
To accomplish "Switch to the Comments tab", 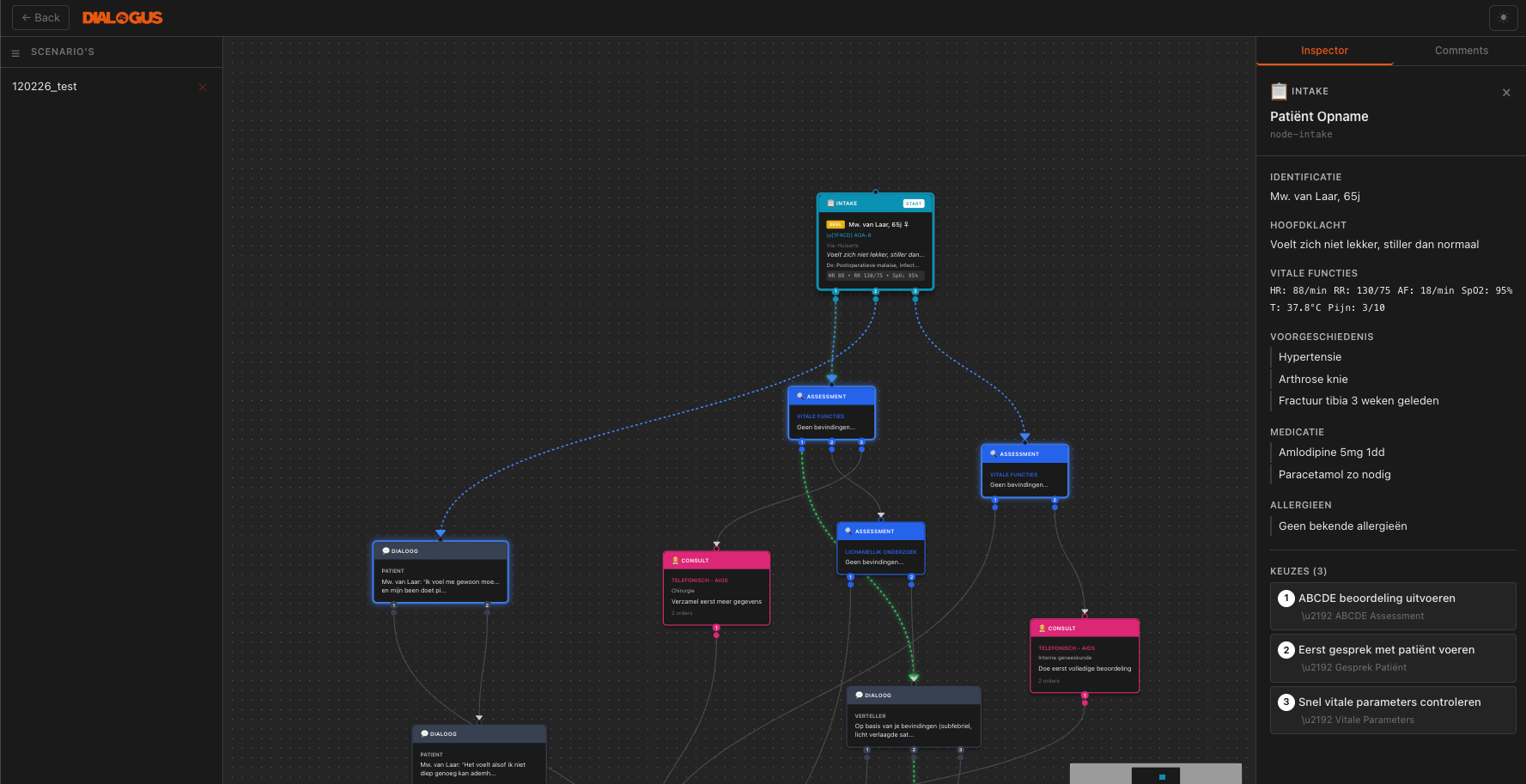I will click(x=1461, y=51).
